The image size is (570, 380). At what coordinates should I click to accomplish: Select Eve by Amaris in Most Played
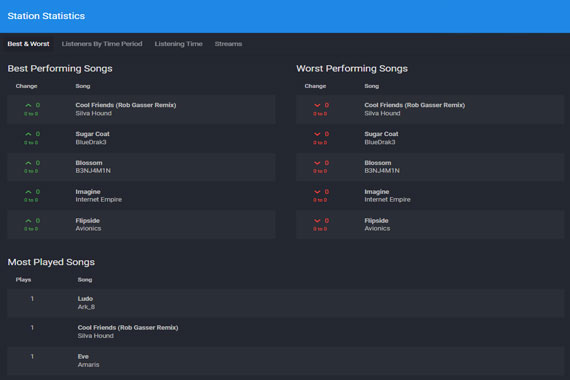pyautogui.click(x=285, y=360)
